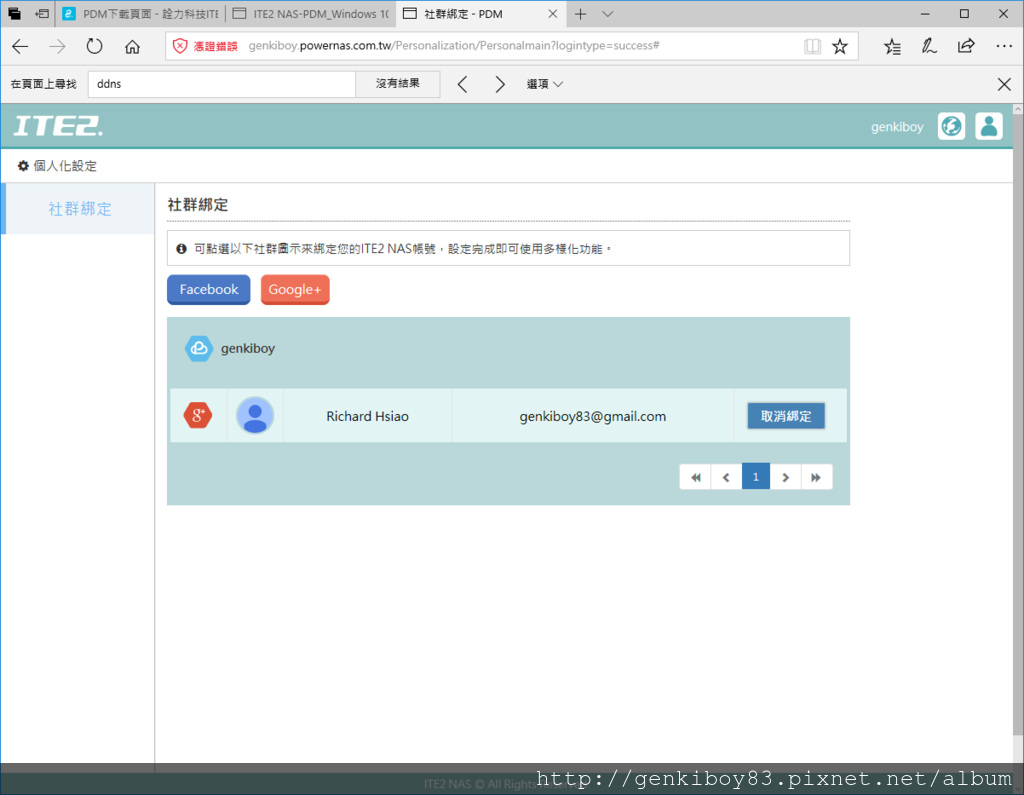Viewport: 1024px width, 795px height.
Task: Click the ITE2 logo
Action: [x=57, y=126]
